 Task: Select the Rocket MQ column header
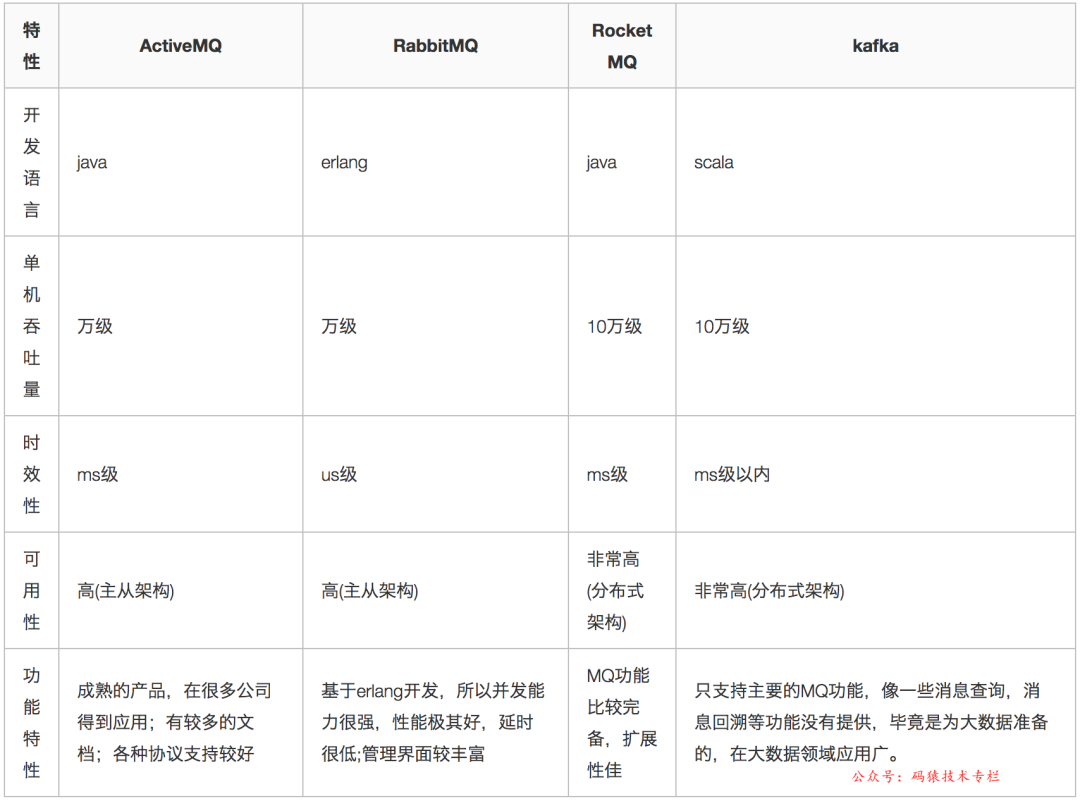621,46
